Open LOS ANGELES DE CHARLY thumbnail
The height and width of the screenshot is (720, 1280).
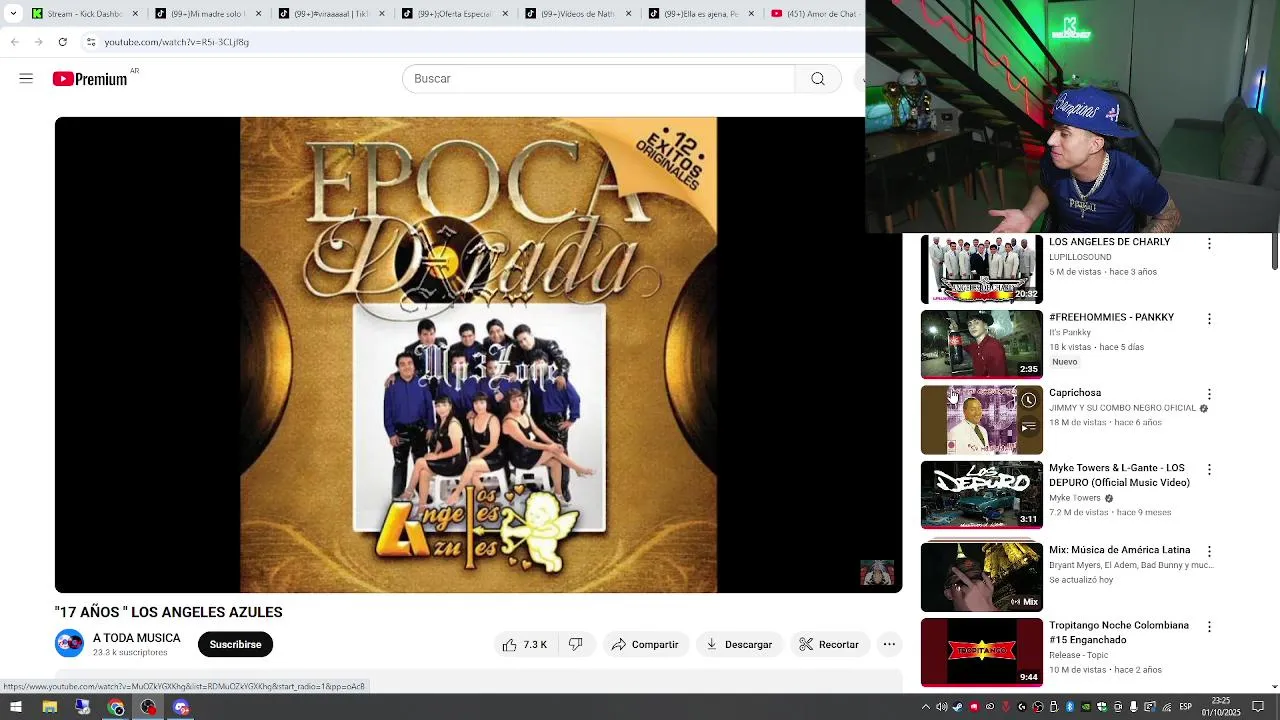click(981, 269)
